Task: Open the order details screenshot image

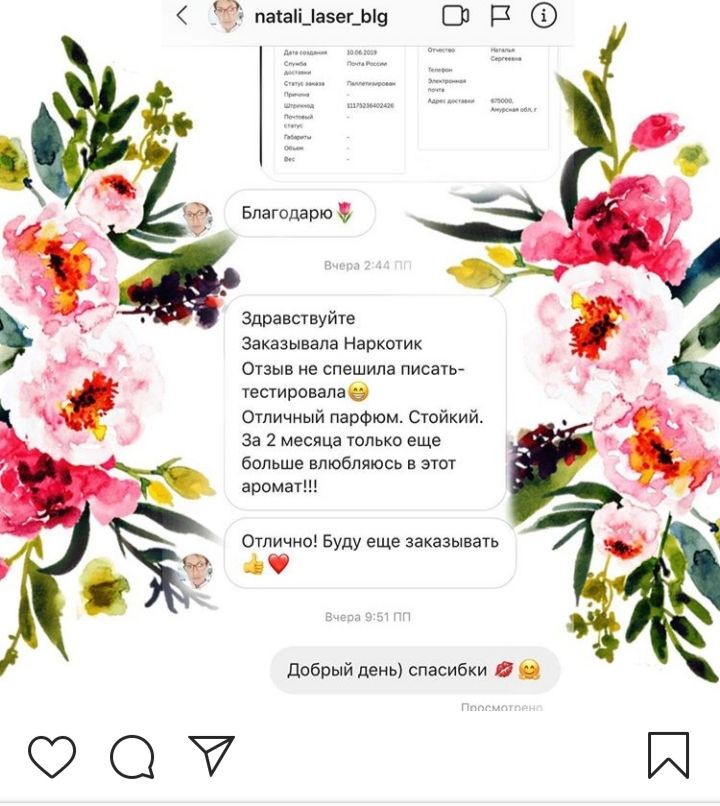Action: click(409, 113)
